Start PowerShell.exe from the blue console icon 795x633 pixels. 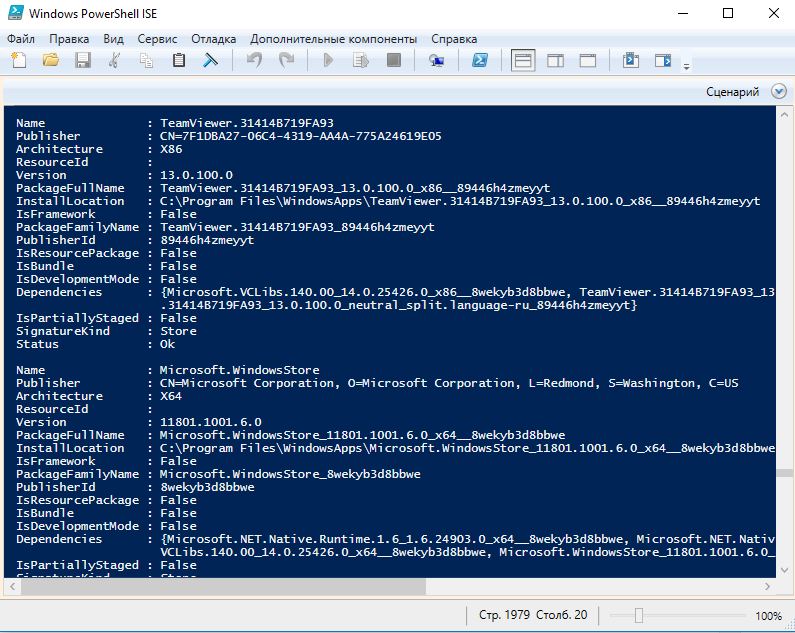tap(480, 60)
